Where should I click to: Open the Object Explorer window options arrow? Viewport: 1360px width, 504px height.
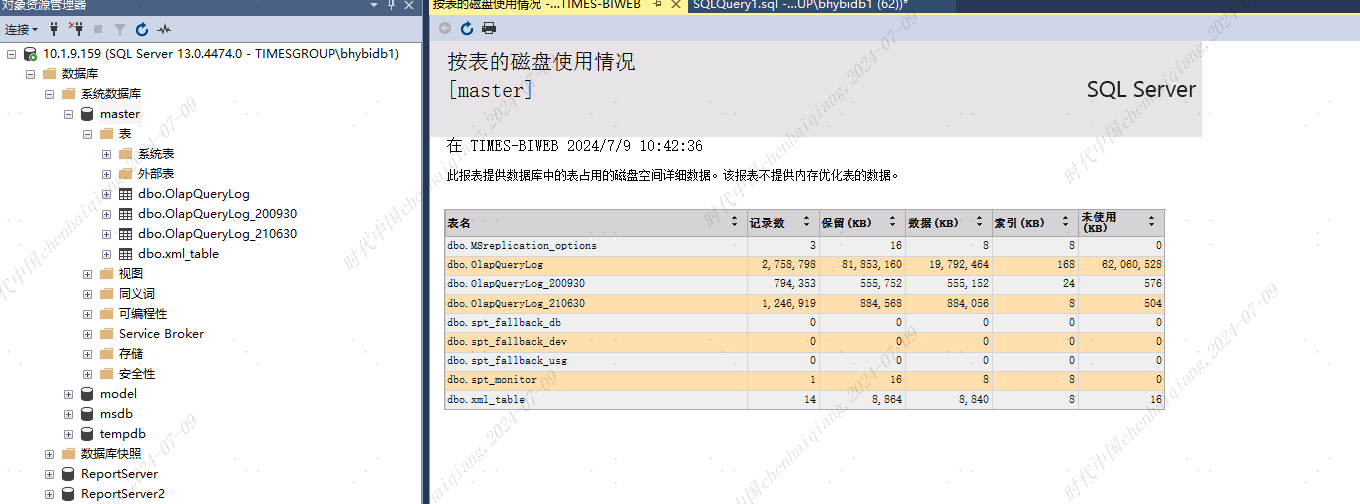(376, 5)
